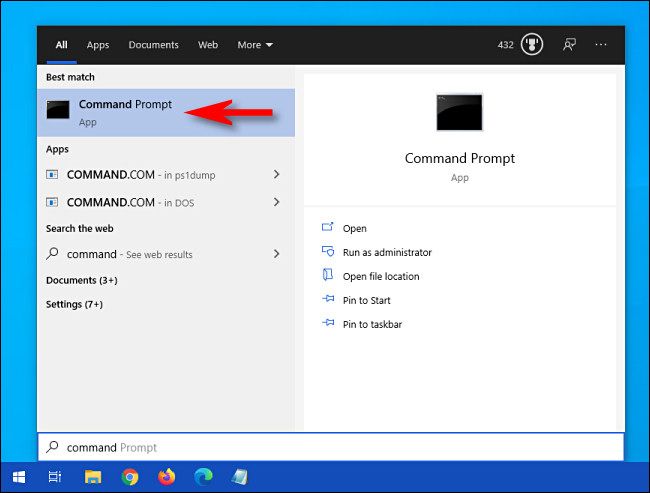Select the Web search tab
Viewport: 650px width, 493px height.
tap(208, 45)
